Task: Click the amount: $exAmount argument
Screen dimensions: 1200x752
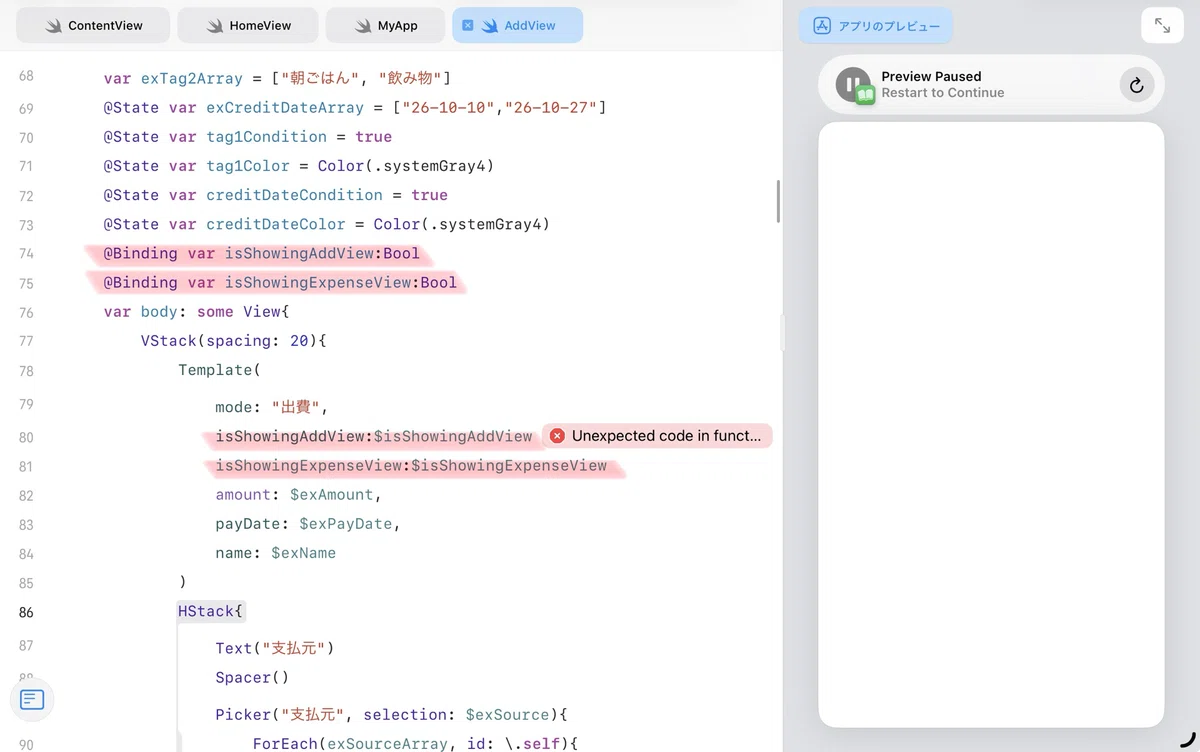Action: [299, 494]
